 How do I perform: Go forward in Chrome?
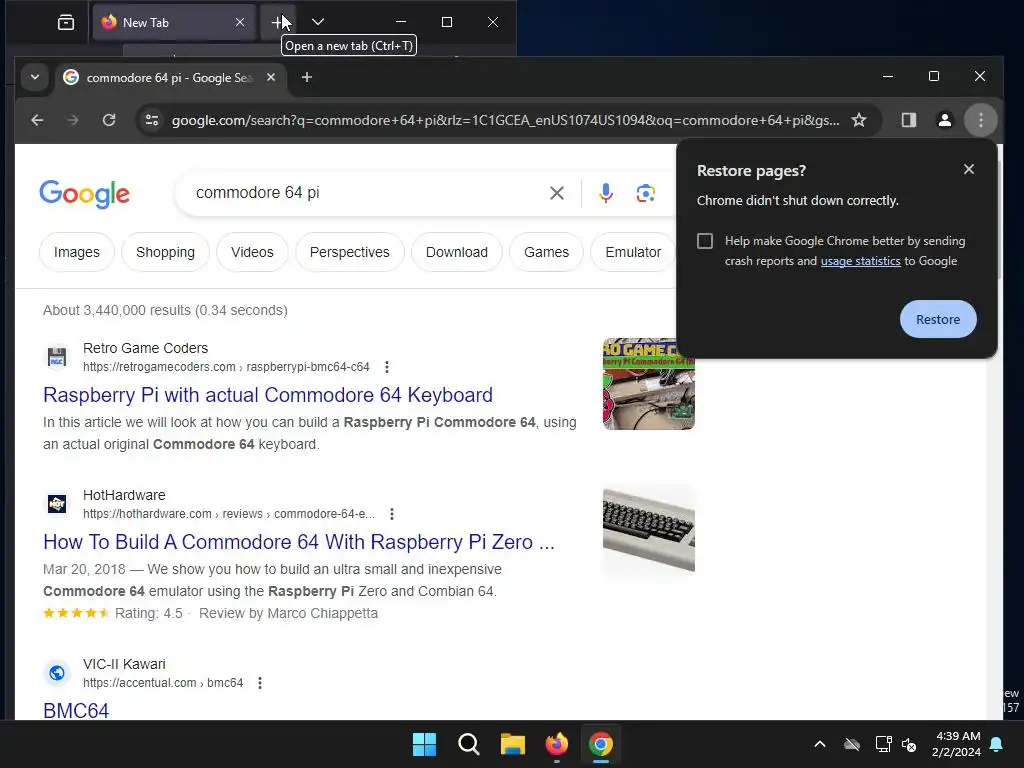(73, 120)
